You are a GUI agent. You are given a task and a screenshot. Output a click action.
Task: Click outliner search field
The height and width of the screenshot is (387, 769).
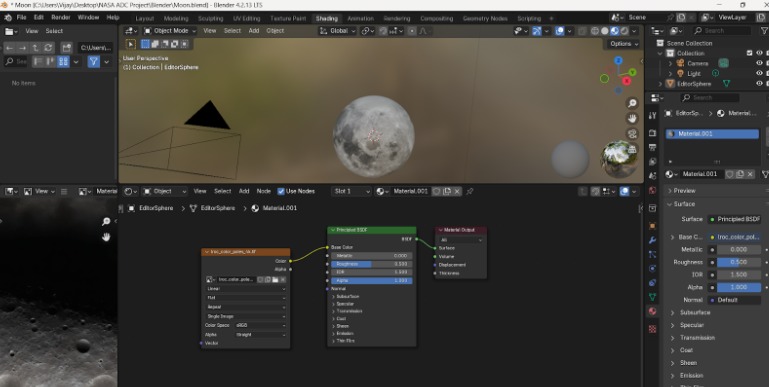point(721,31)
